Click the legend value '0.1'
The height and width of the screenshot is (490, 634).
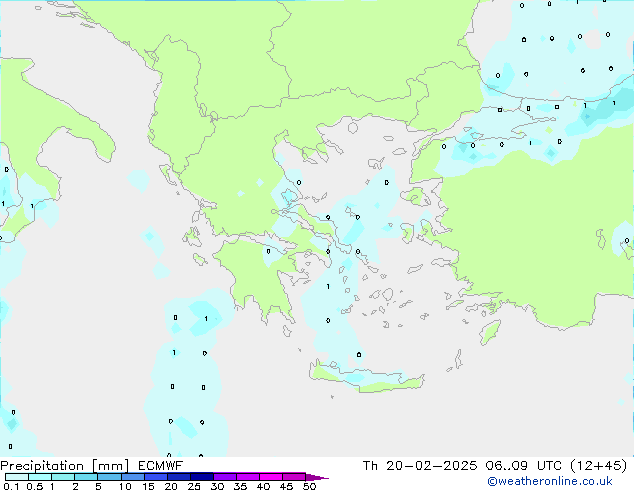point(11,486)
